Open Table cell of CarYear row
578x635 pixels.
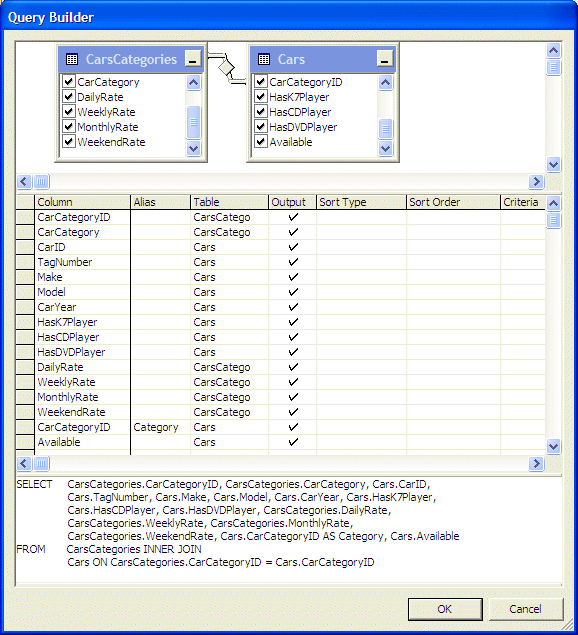click(x=229, y=307)
